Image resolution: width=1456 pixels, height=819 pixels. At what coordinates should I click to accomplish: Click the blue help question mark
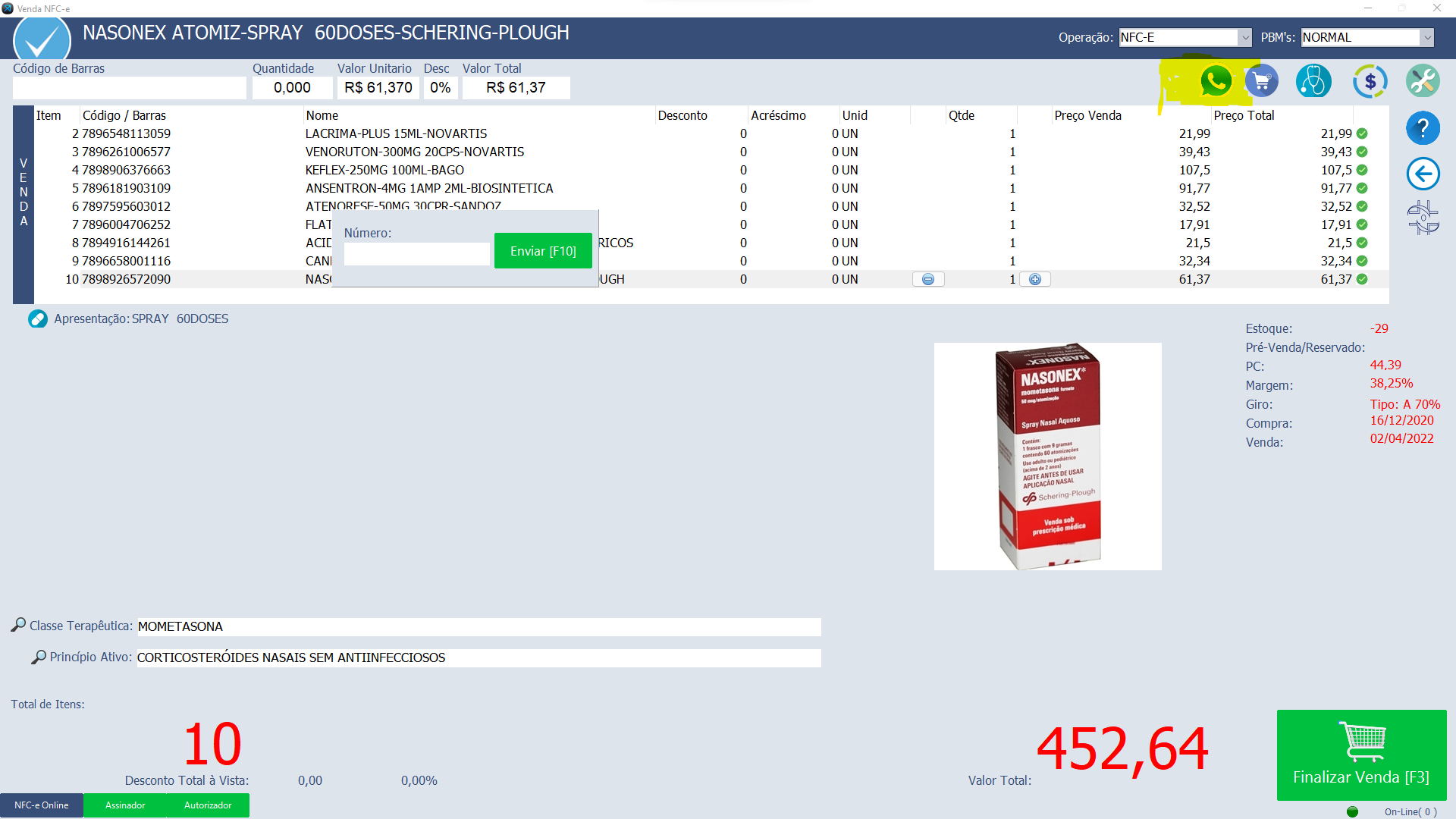(1423, 128)
